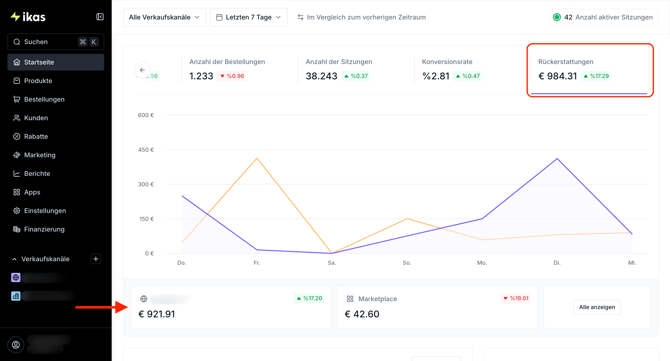The height and width of the screenshot is (361, 670).
Task: Expand the Alle Verkaufskanäle dropdown
Action: (x=165, y=17)
